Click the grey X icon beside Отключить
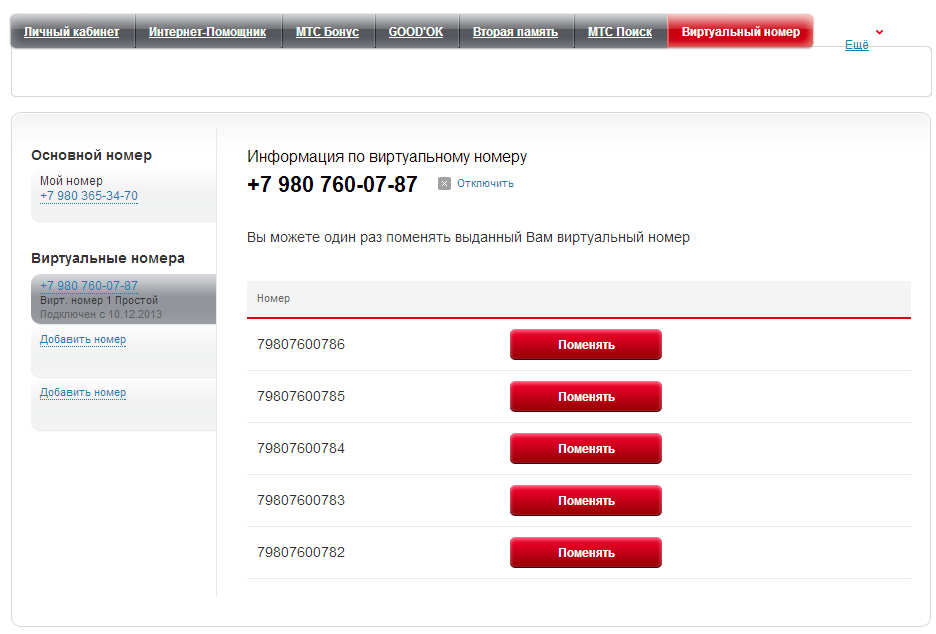The image size is (936, 634). coord(444,184)
